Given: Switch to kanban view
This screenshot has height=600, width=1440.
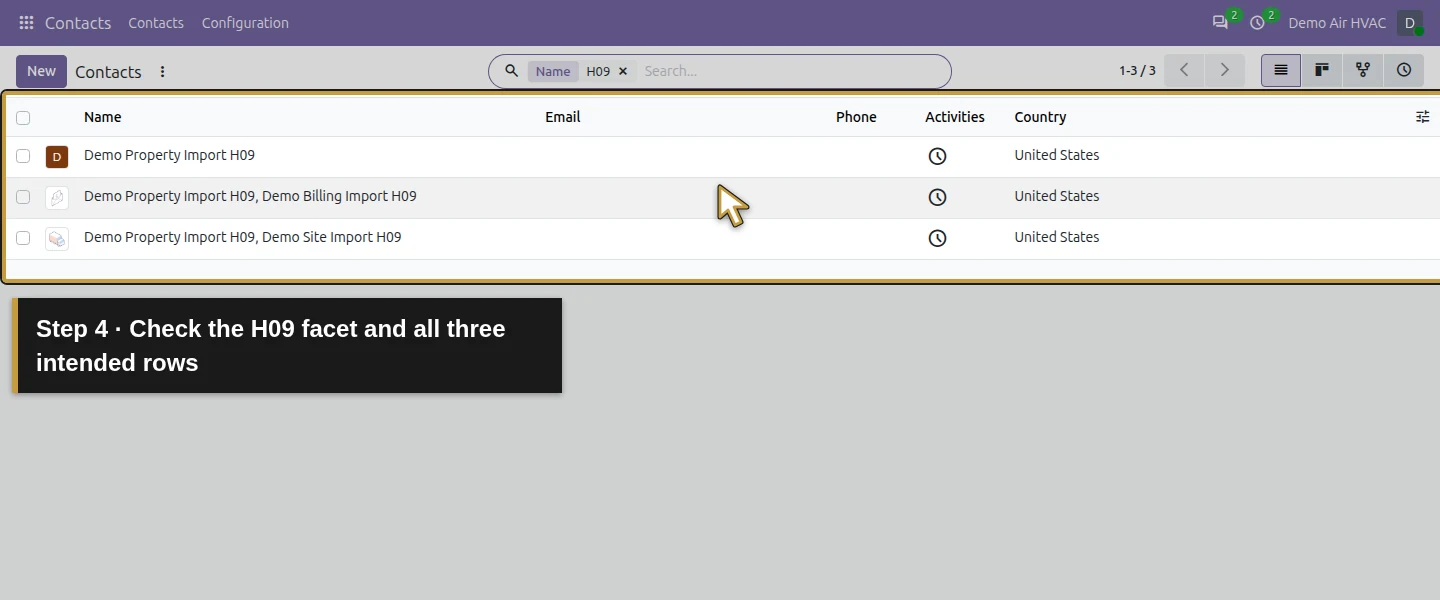Looking at the screenshot, I should click(x=1322, y=70).
